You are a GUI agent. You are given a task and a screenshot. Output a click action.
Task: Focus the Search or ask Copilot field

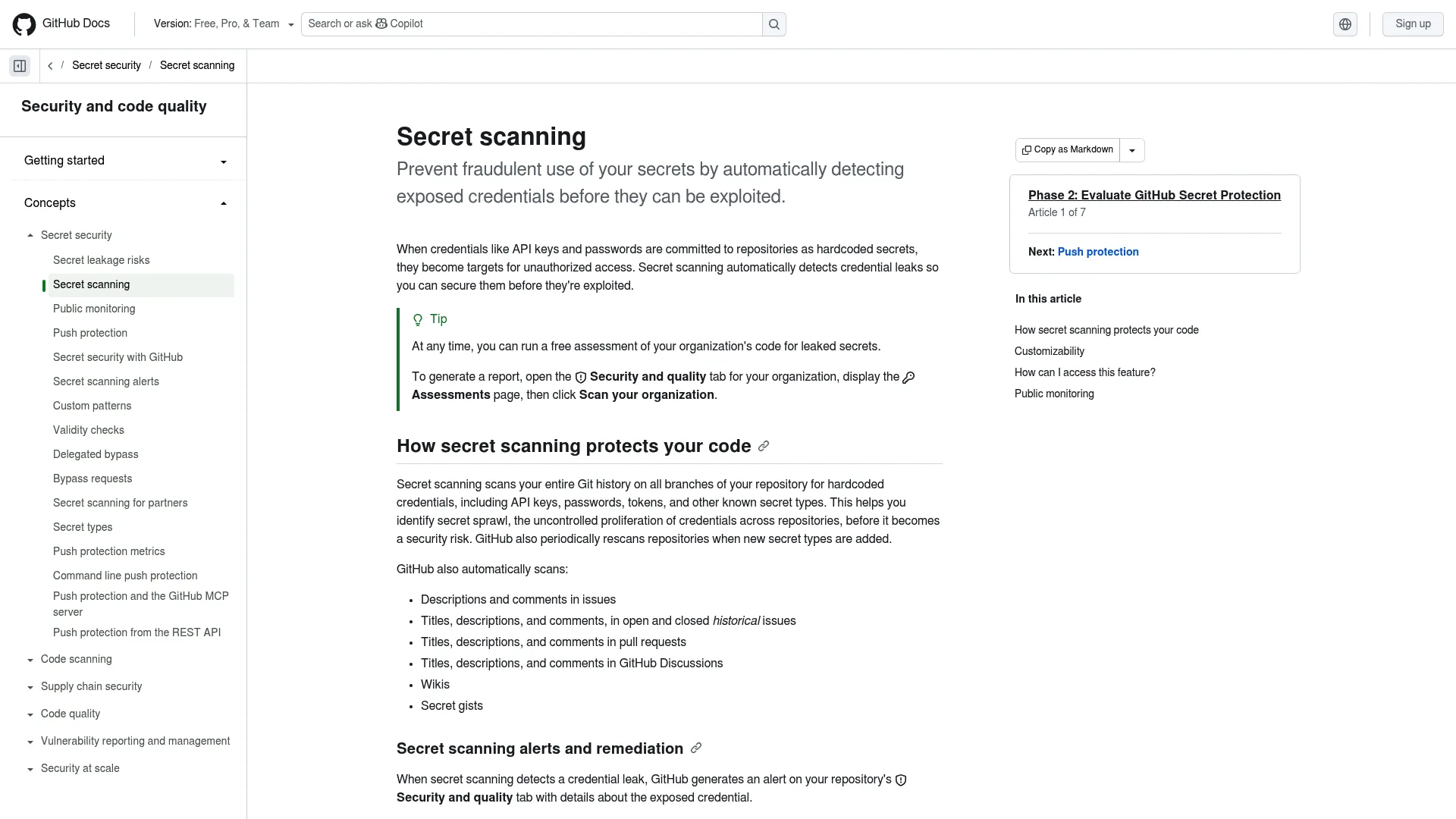coord(532,24)
